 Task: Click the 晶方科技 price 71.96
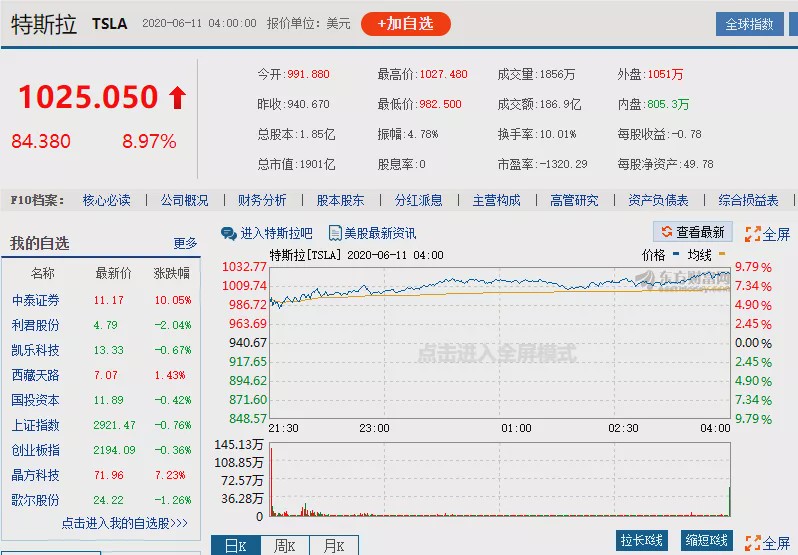click(109, 475)
